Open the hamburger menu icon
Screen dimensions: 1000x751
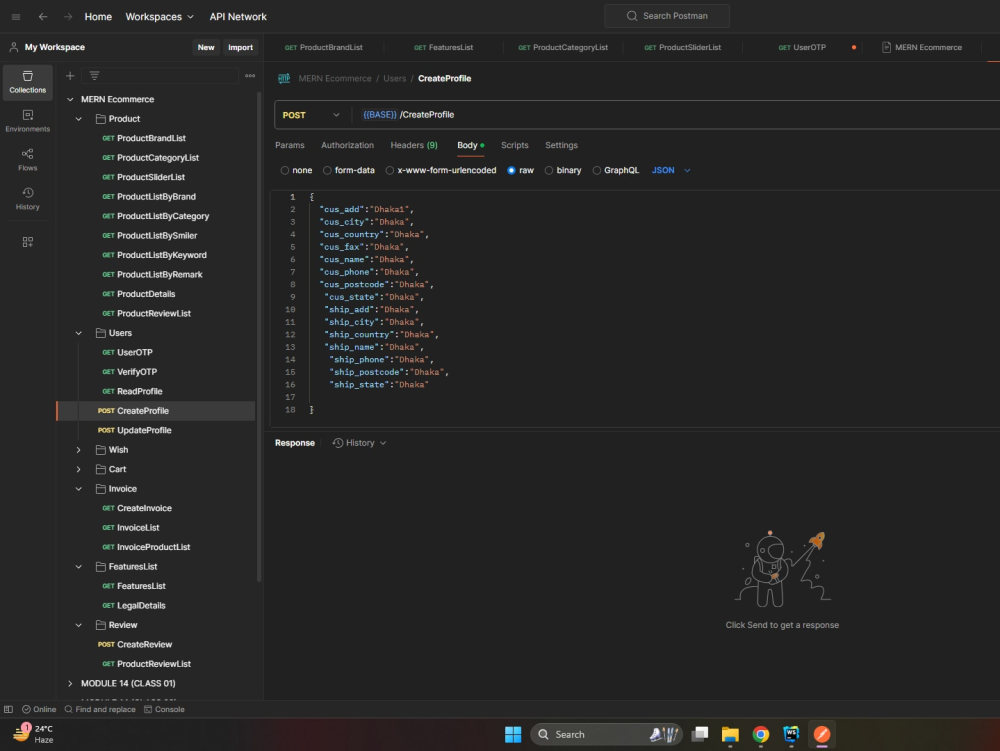pos(16,17)
